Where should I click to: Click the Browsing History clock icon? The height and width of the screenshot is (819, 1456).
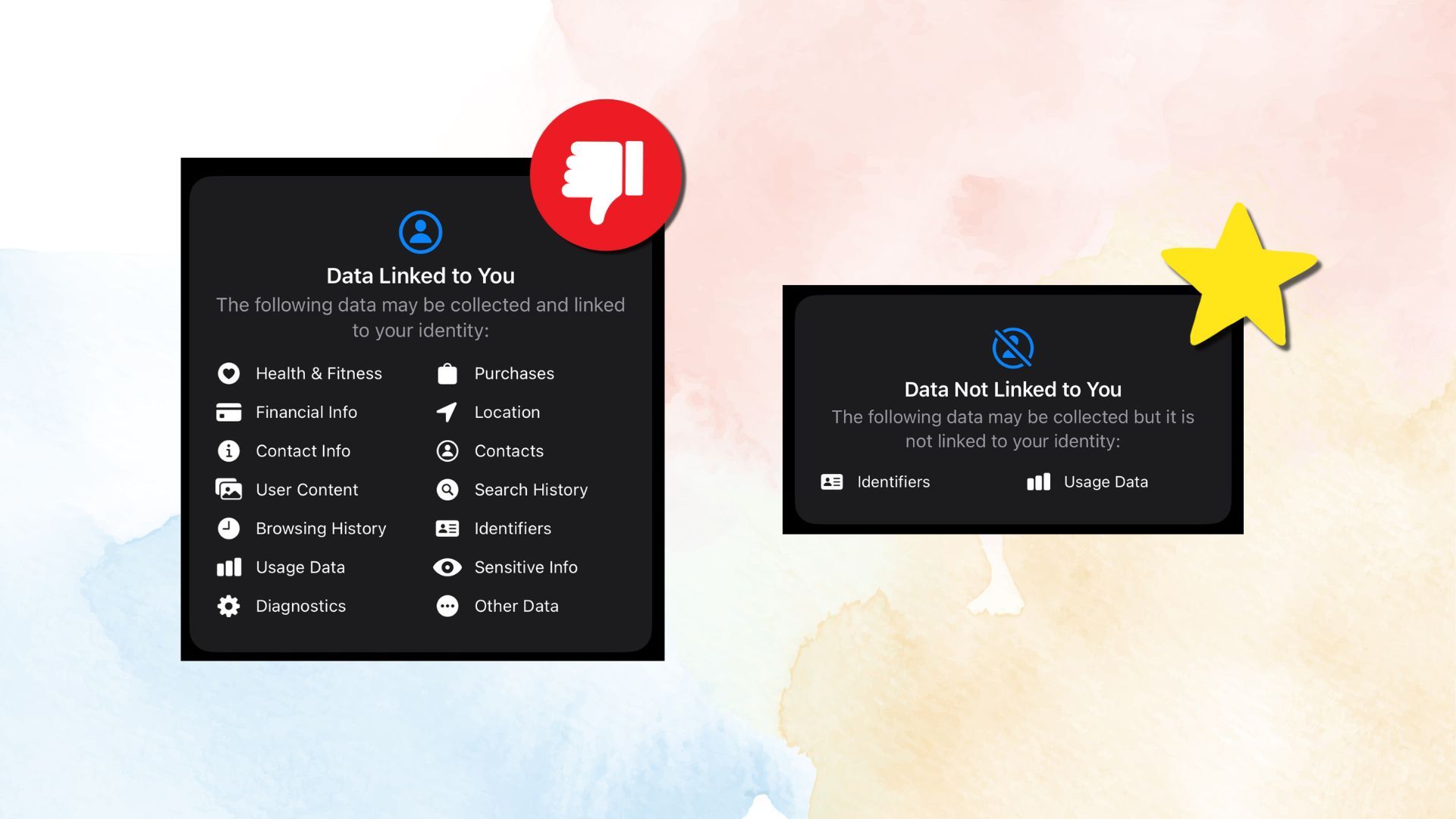[228, 529]
